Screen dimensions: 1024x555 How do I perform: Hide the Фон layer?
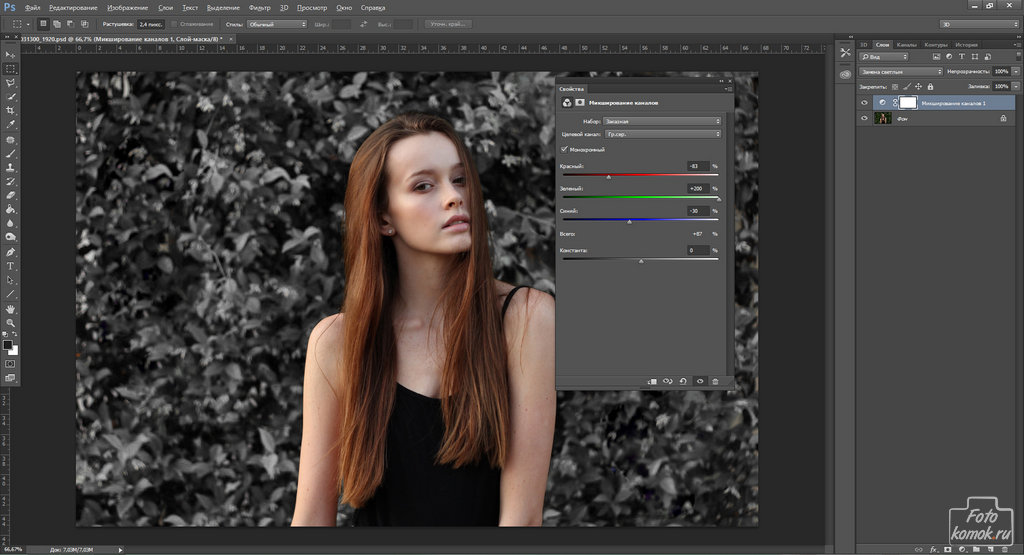864,118
